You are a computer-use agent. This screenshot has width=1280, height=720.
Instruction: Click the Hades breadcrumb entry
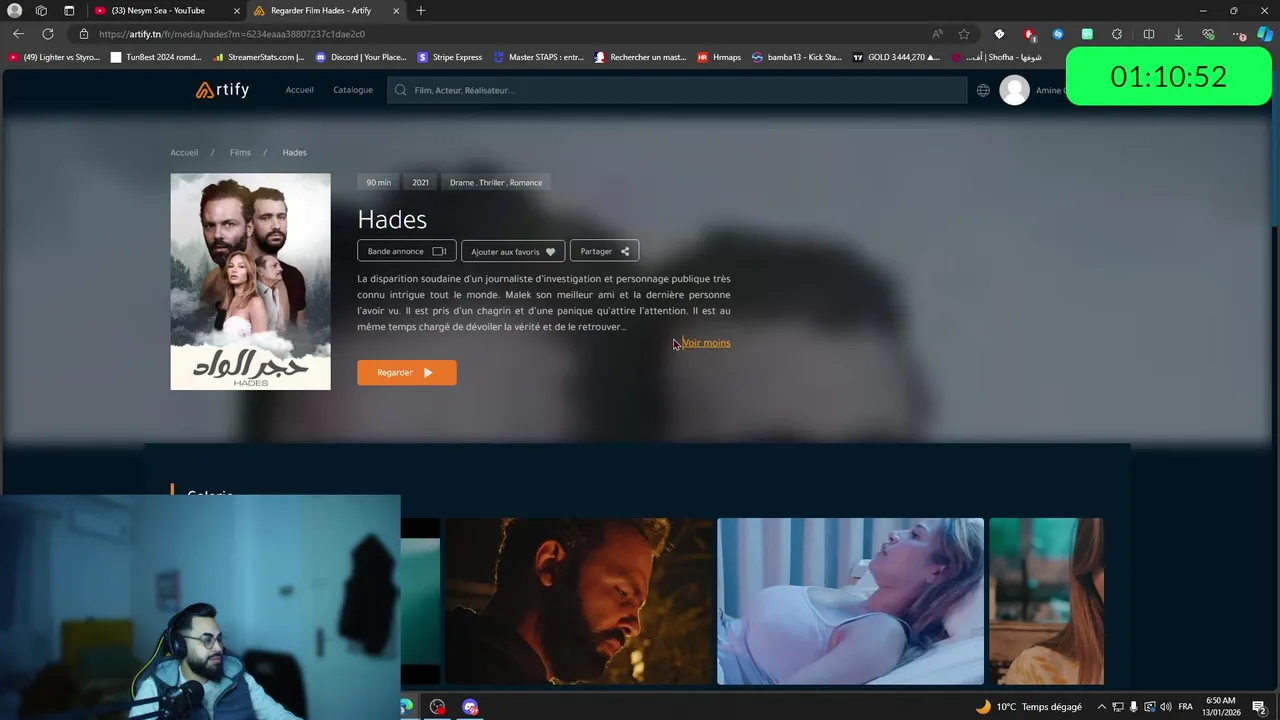pos(294,152)
